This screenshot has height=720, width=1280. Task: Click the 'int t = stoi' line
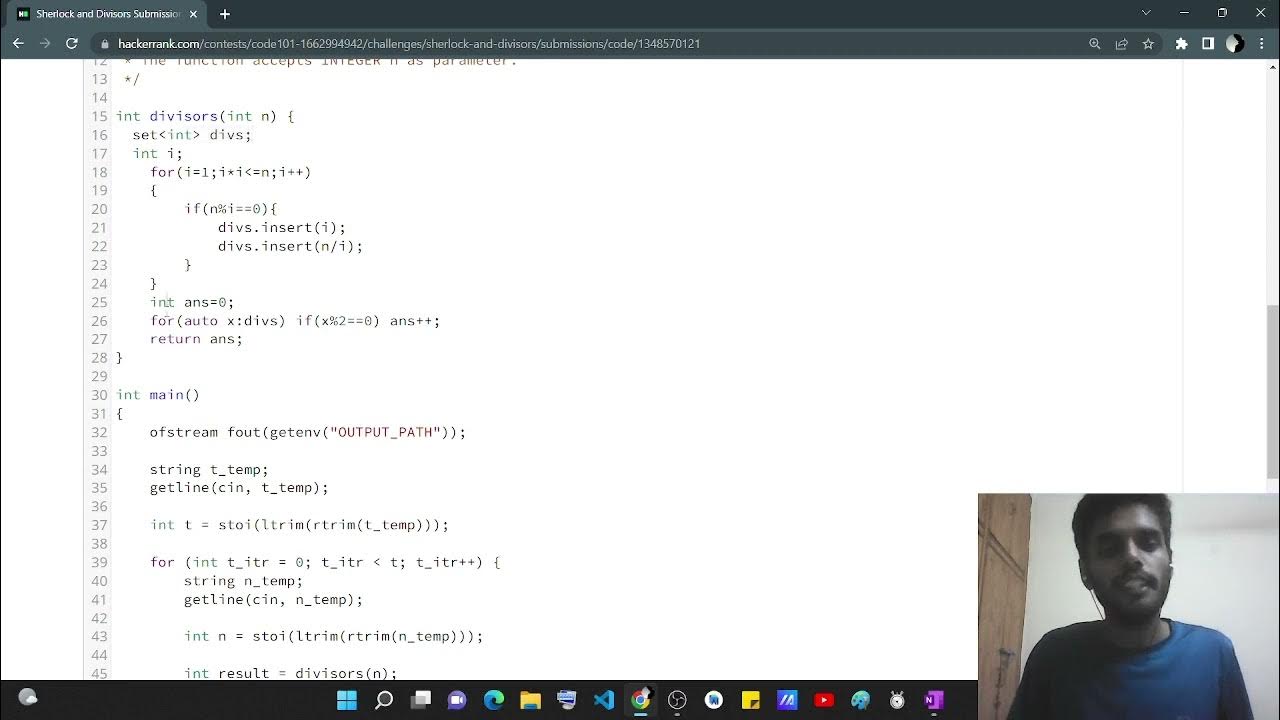pyautogui.click(x=300, y=525)
